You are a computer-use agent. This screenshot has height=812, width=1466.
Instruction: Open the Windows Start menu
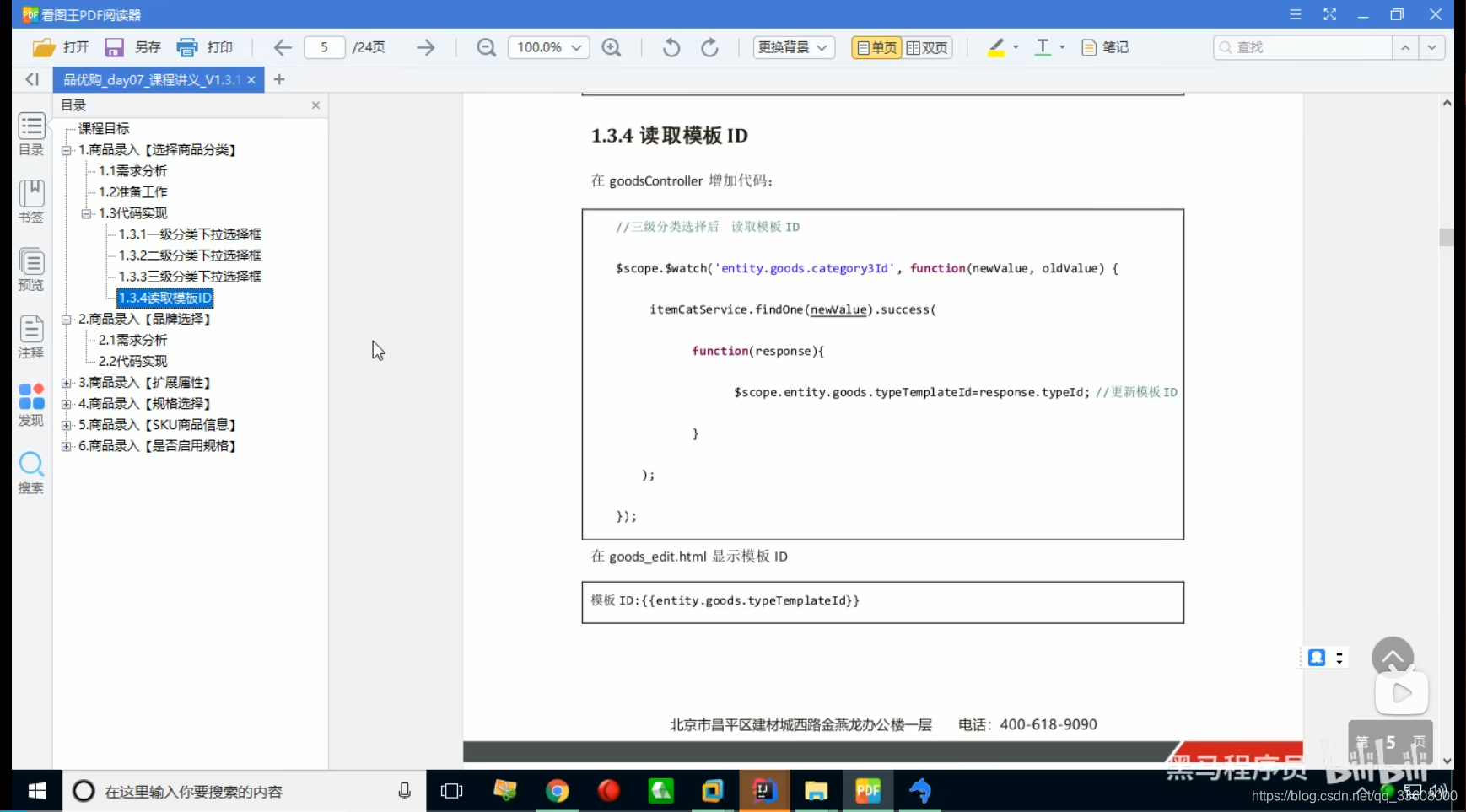pos(37,791)
